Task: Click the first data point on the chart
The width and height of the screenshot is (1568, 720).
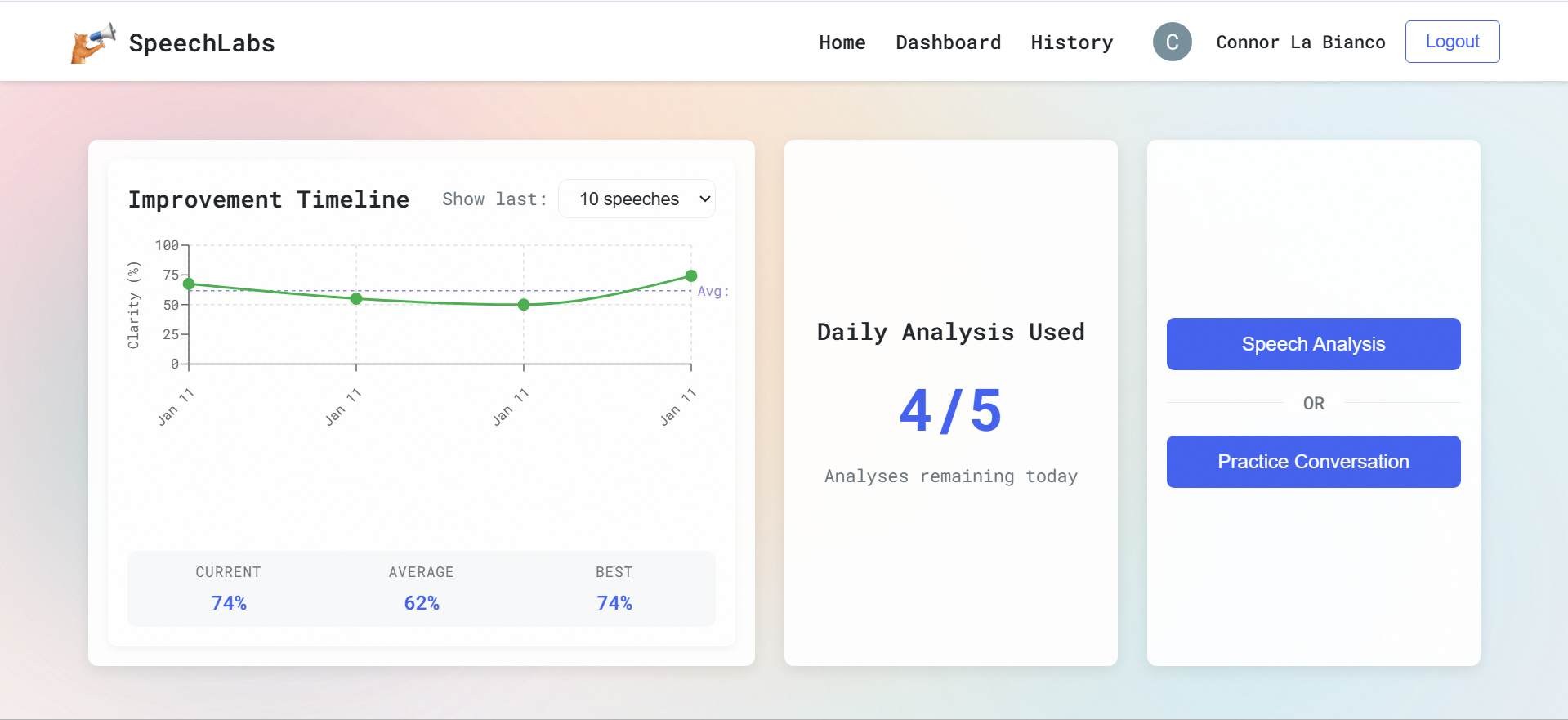Action: (189, 284)
